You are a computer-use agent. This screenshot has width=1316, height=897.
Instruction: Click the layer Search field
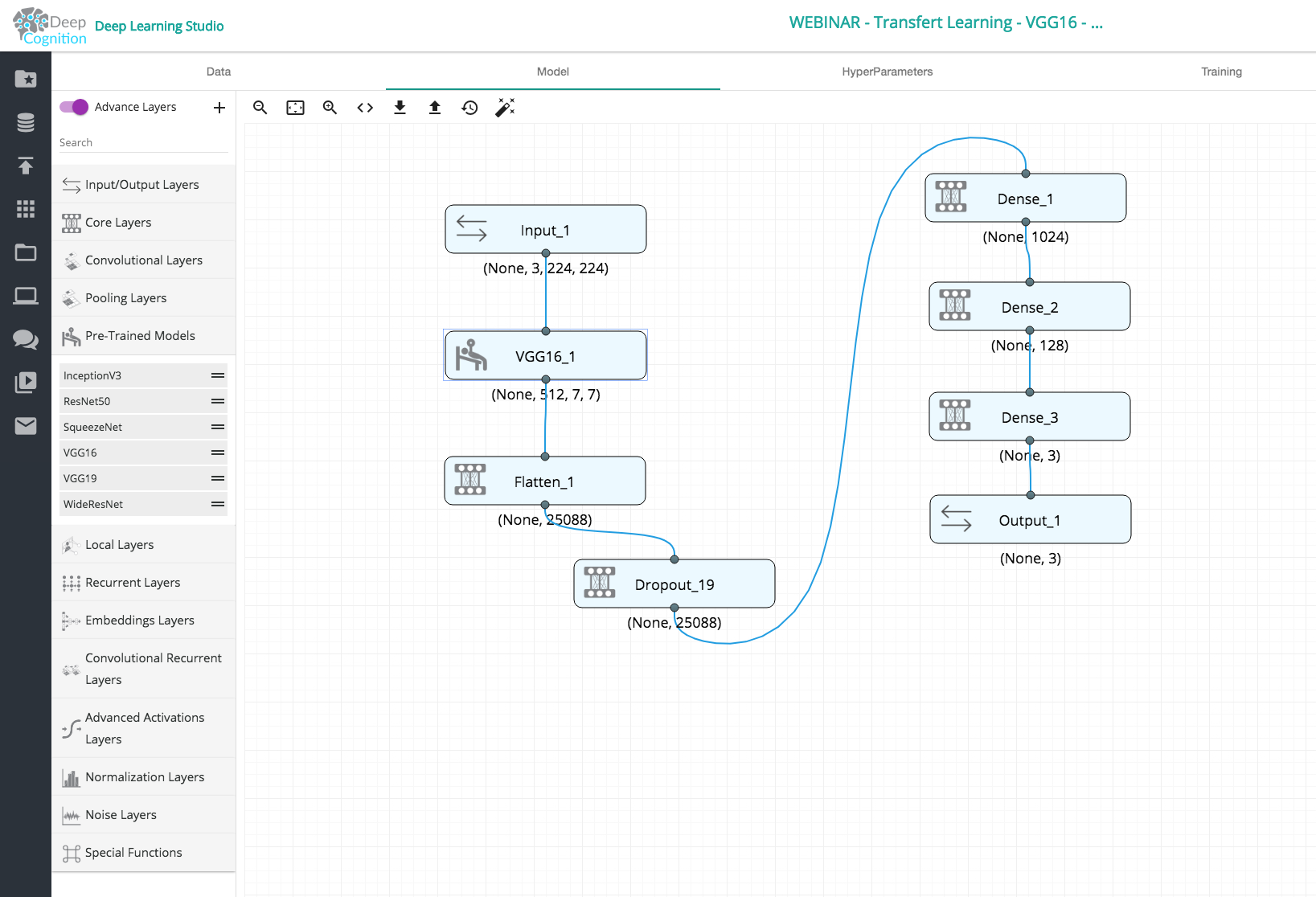[x=144, y=143]
